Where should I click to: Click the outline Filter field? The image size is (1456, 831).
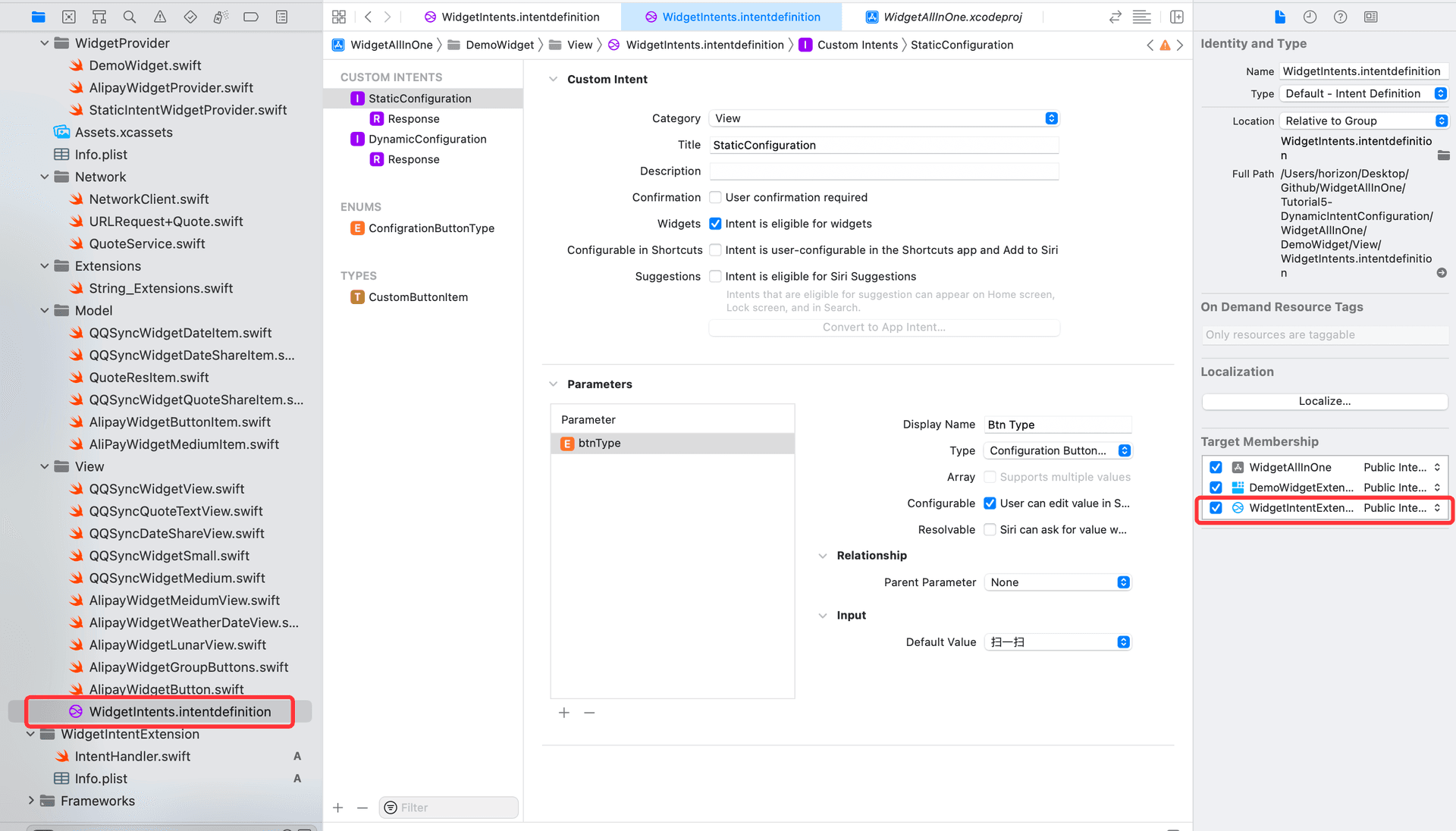(x=448, y=807)
